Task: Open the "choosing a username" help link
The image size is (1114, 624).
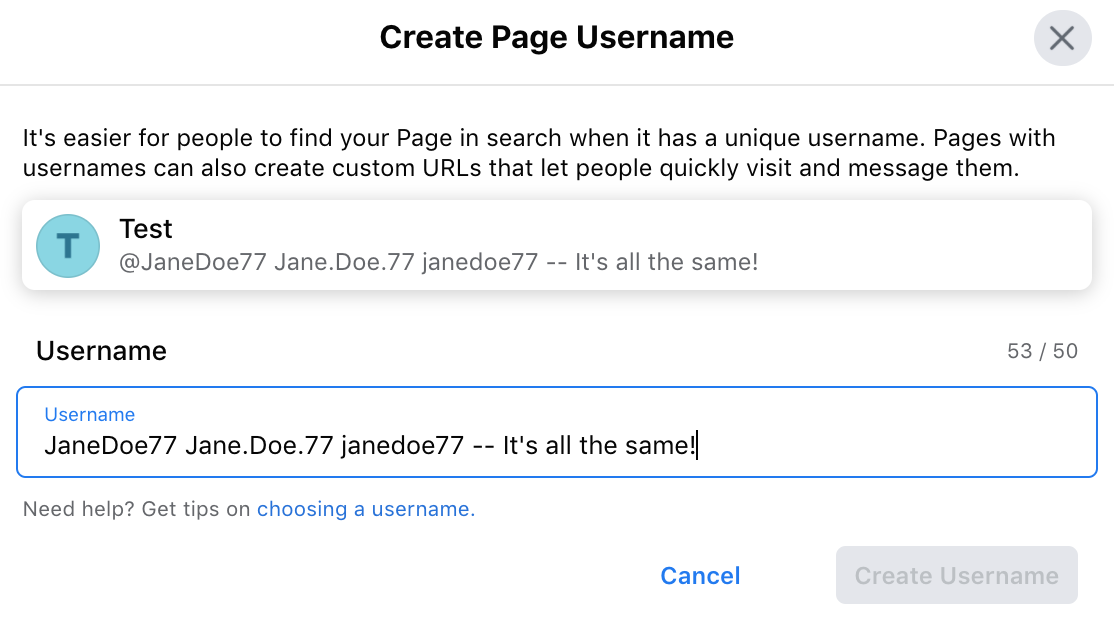Action: [x=365, y=509]
